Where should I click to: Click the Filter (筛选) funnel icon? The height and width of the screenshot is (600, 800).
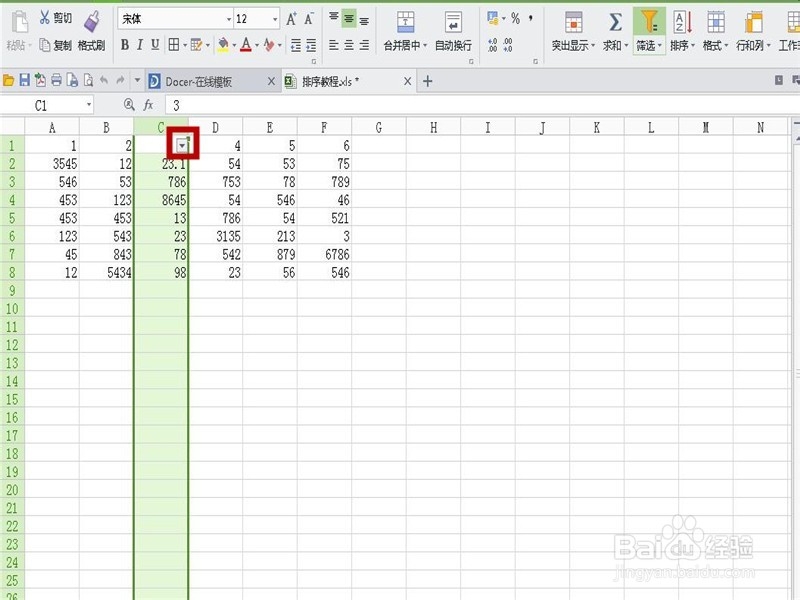click(x=649, y=22)
